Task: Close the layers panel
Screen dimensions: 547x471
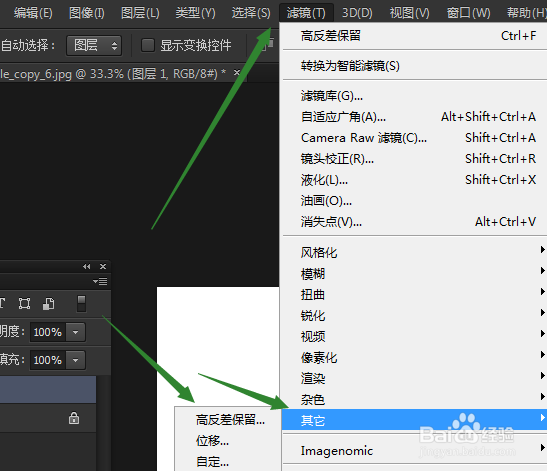Action: (103, 267)
